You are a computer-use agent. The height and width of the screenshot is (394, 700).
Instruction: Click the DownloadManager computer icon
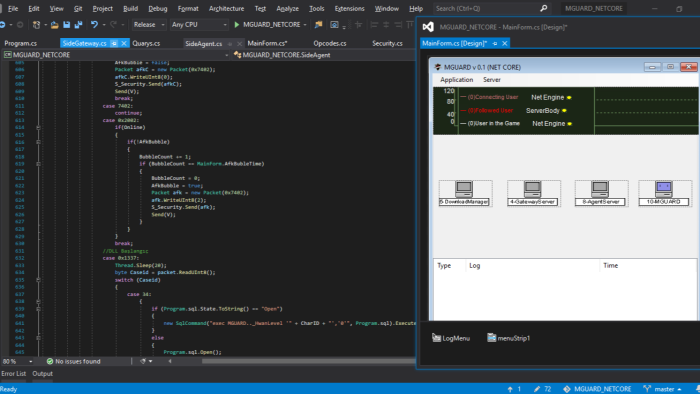pyautogui.click(x=464, y=189)
